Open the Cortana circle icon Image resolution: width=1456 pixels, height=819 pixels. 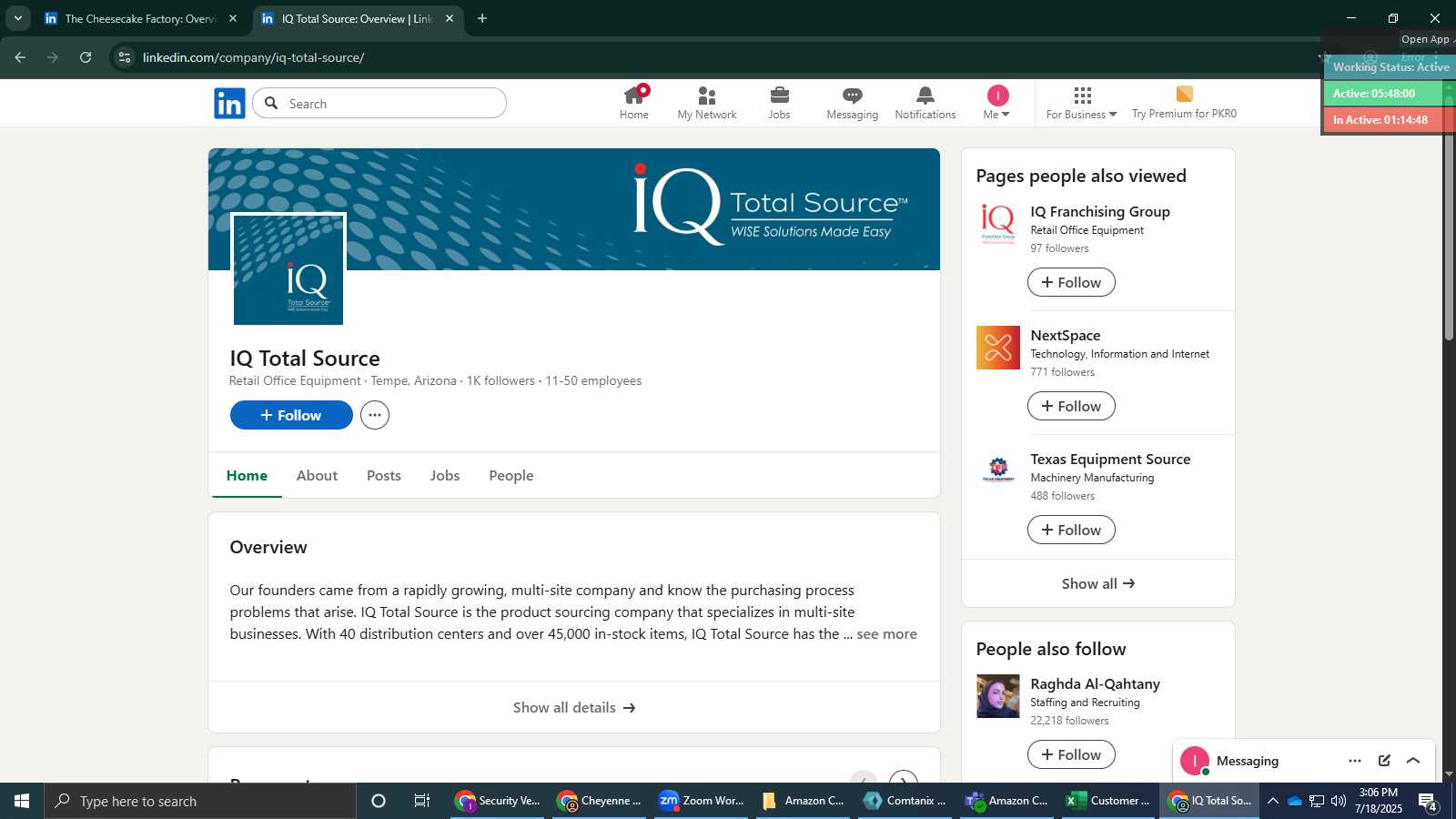tap(379, 801)
